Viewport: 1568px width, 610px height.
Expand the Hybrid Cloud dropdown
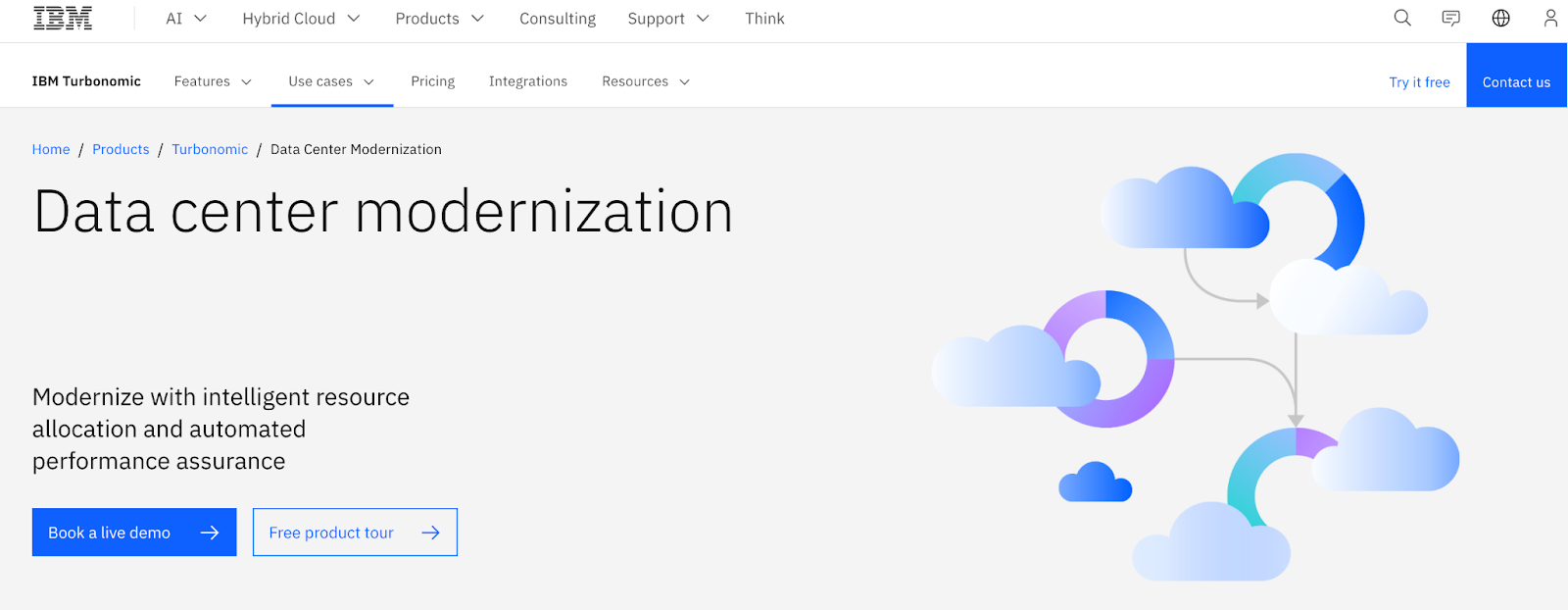click(301, 19)
